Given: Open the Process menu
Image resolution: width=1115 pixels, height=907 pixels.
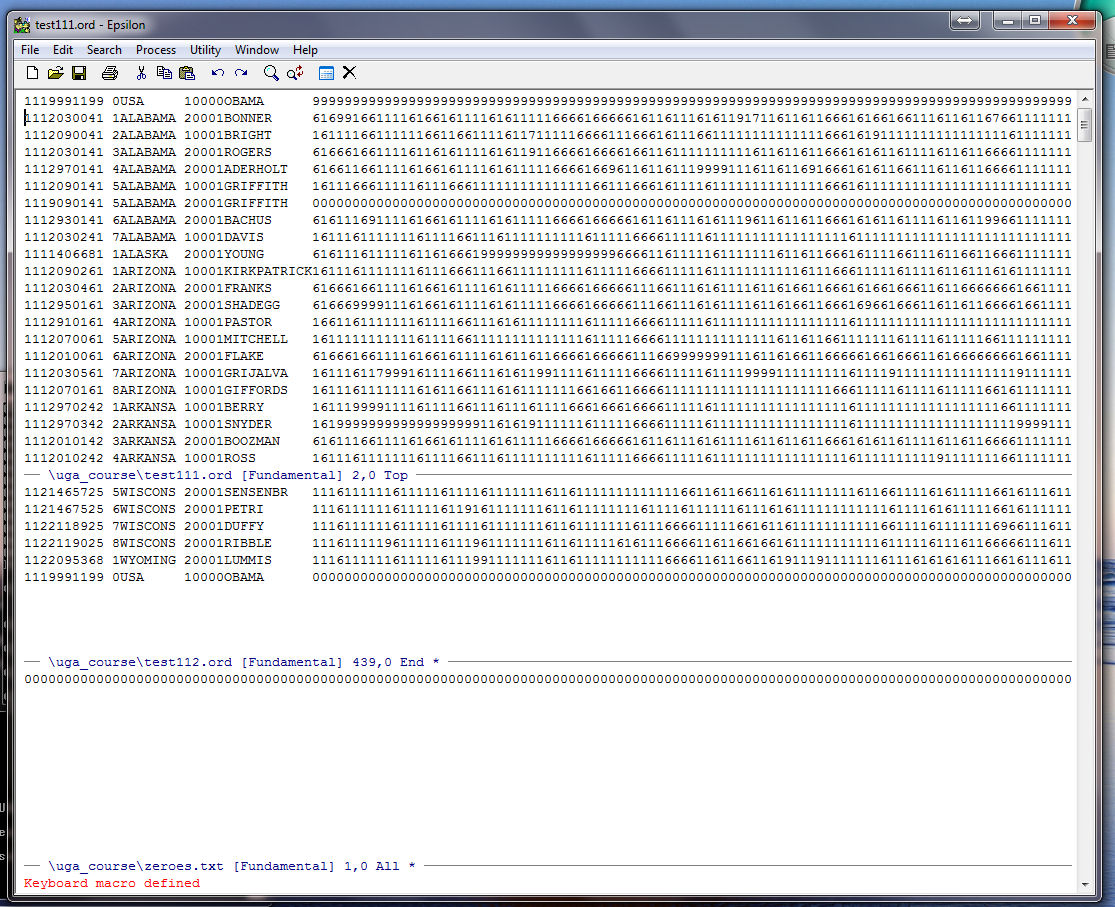Looking at the screenshot, I should (155, 50).
